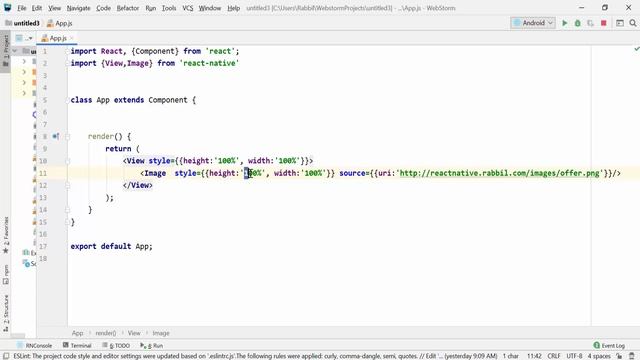Viewport: 640px width, 360px height.
Task: Collapse the View element fold on line 10
Action: point(67,161)
